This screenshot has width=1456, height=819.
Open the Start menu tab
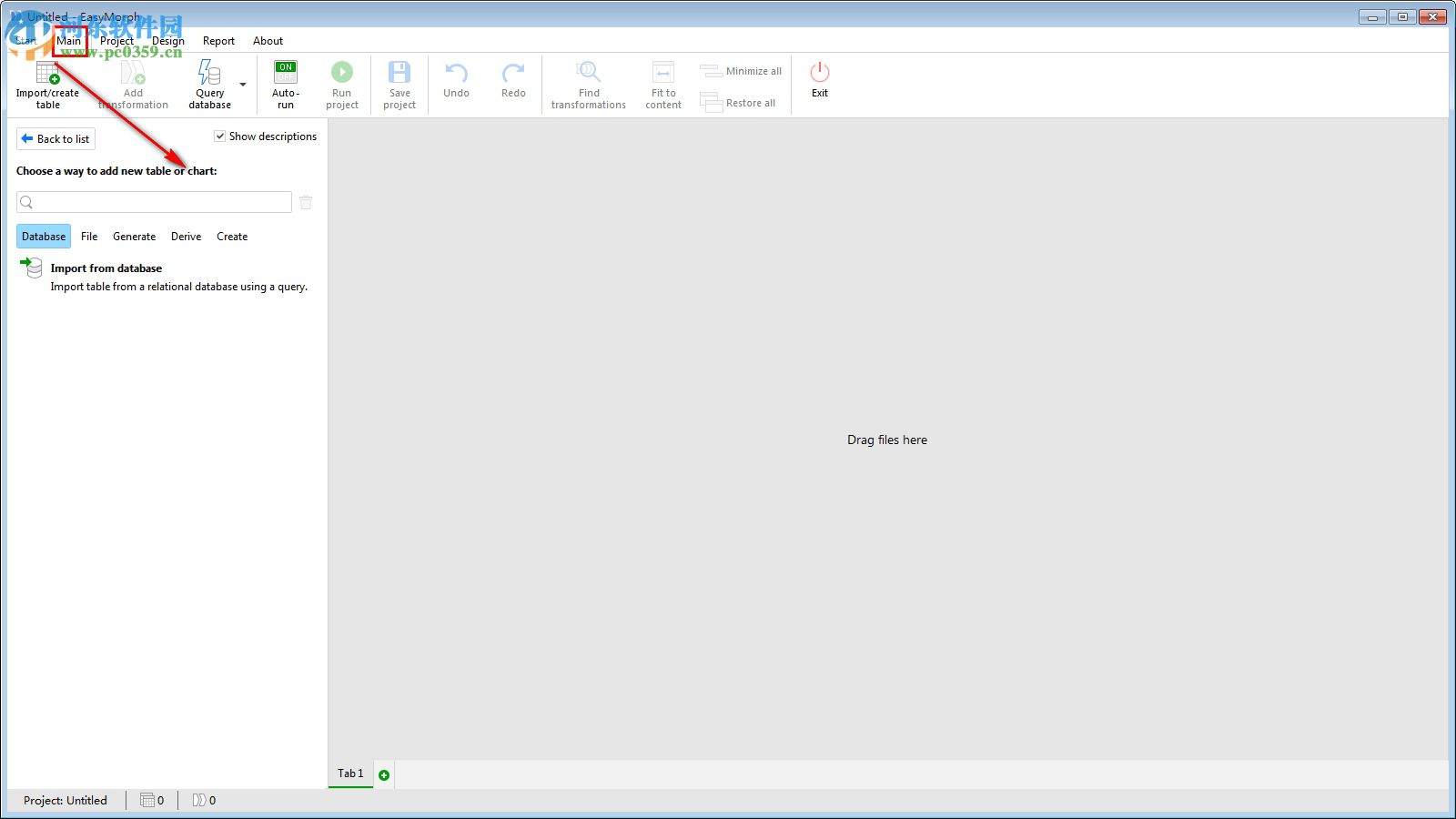click(26, 41)
